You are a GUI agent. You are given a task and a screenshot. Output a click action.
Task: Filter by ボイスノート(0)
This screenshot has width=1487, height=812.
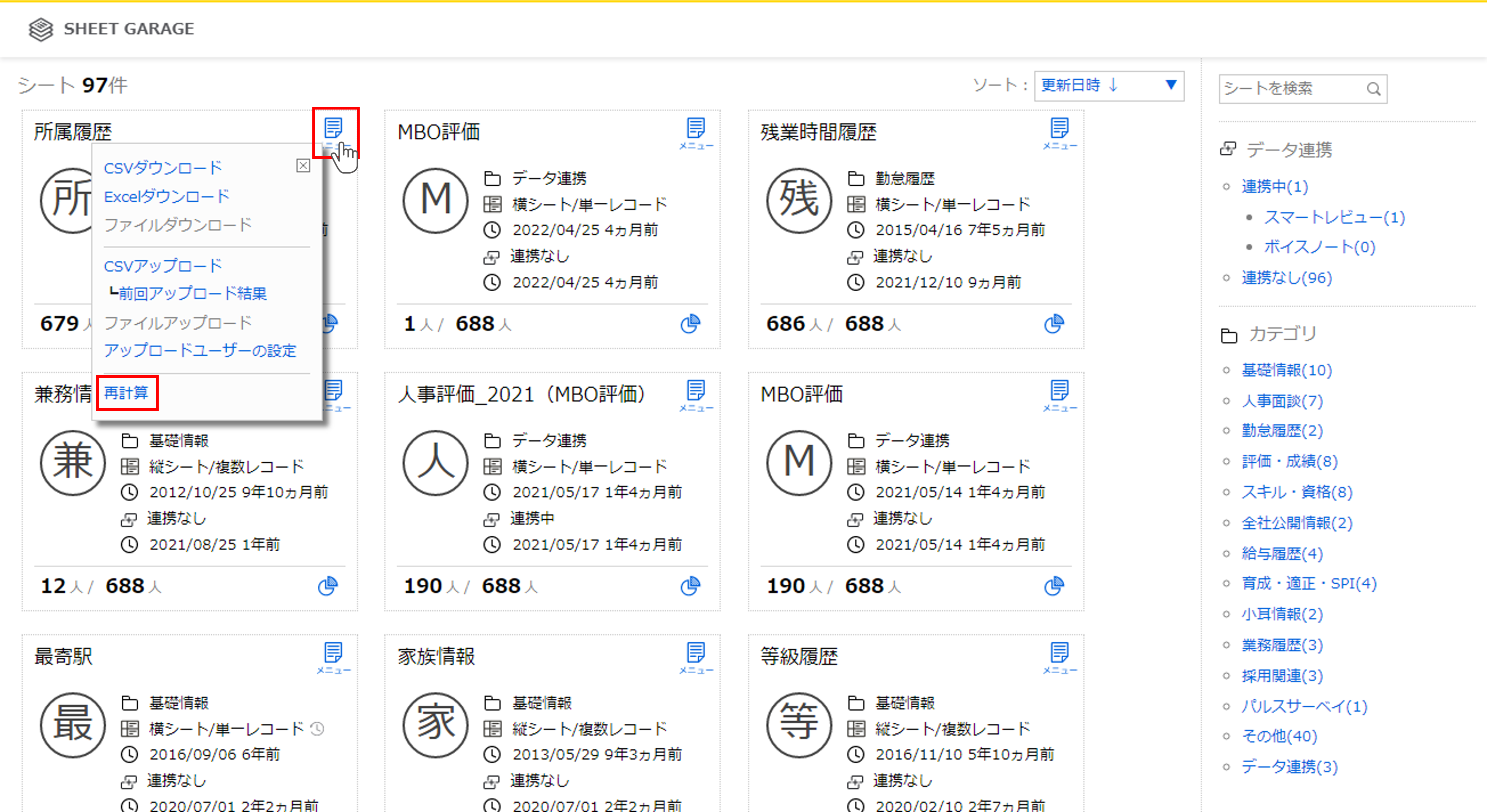1319,247
